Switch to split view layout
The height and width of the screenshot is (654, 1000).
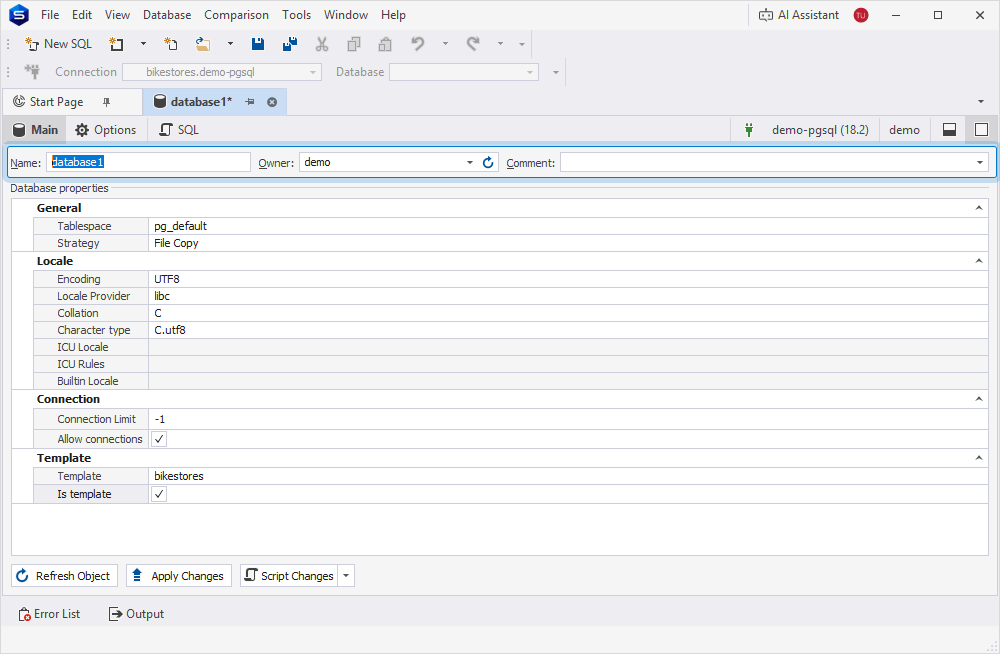950,130
